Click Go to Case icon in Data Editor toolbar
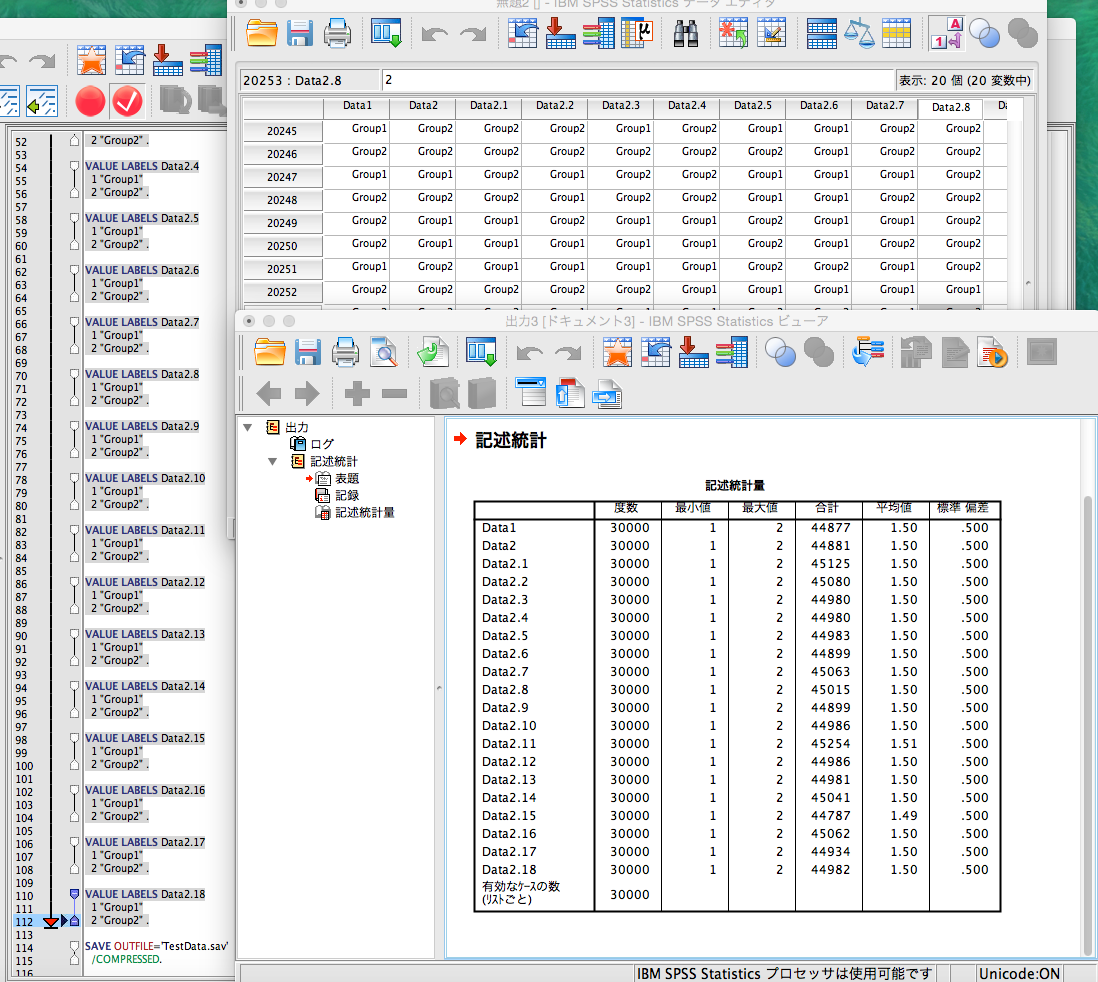1098x982 pixels. pyautogui.click(x=522, y=33)
